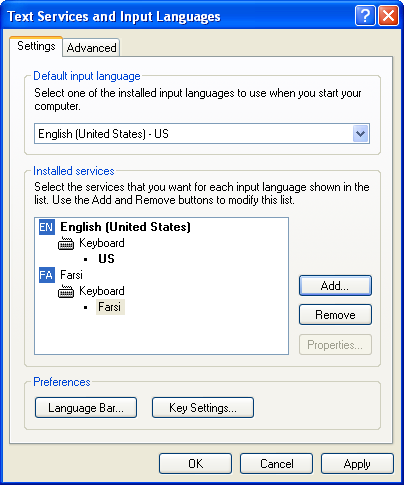
Task: Select the highlighted Farsi keyboard layout
Action: pyautogui.click(x=110, y=307)
